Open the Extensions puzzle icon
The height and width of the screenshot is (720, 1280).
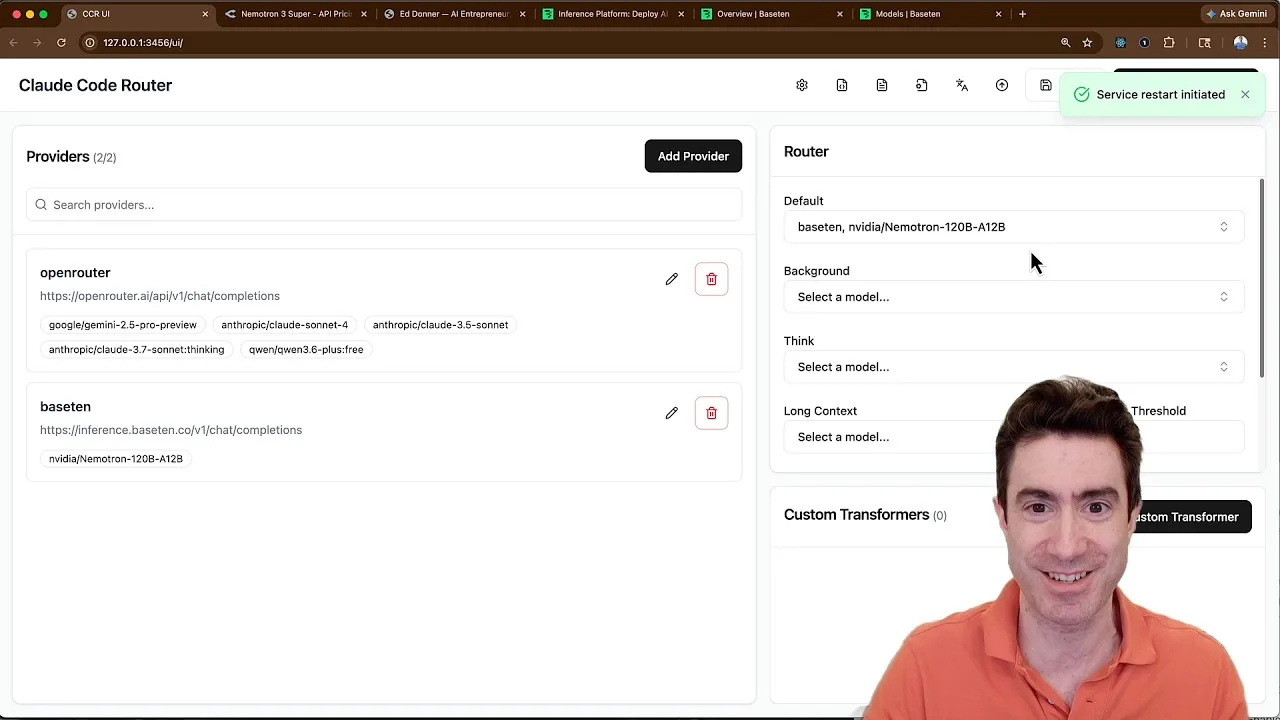pyautogui.click(x=1169, y=42)
